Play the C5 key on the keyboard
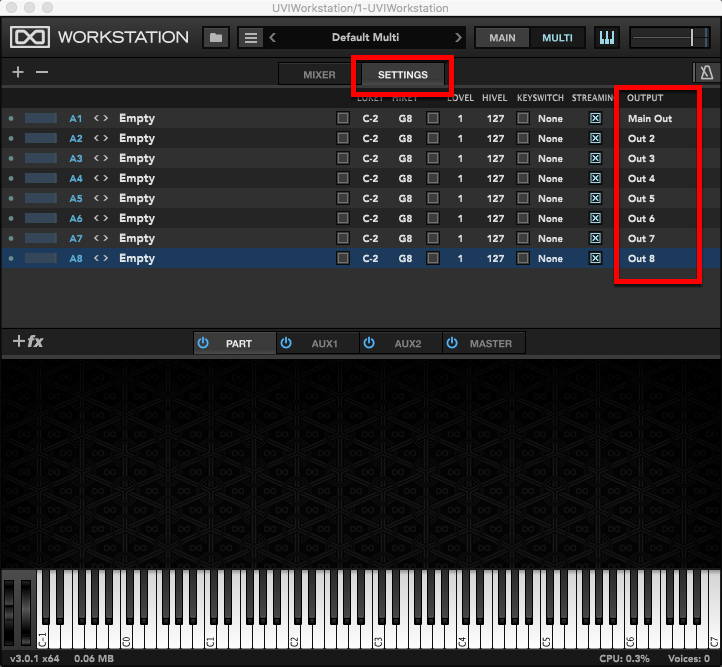 (547, 638)
